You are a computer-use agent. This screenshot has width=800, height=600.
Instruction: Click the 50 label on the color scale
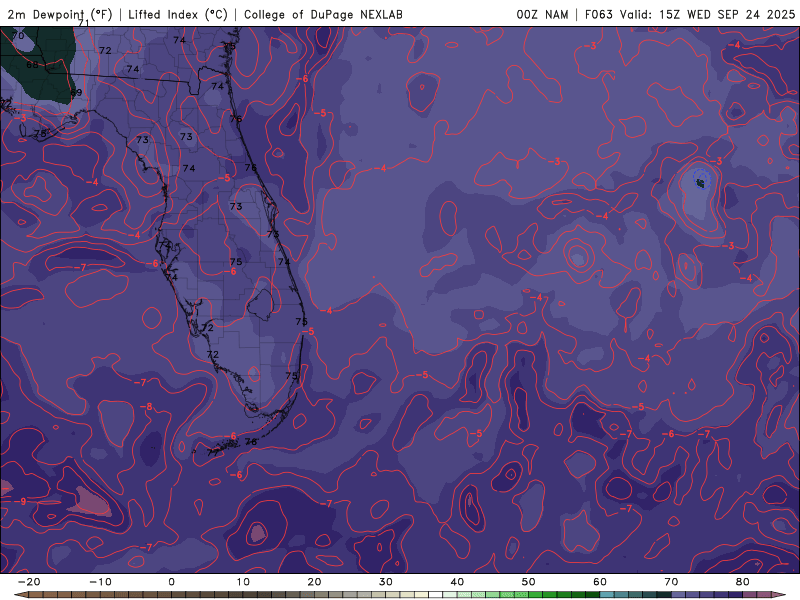tap(529, 582)
